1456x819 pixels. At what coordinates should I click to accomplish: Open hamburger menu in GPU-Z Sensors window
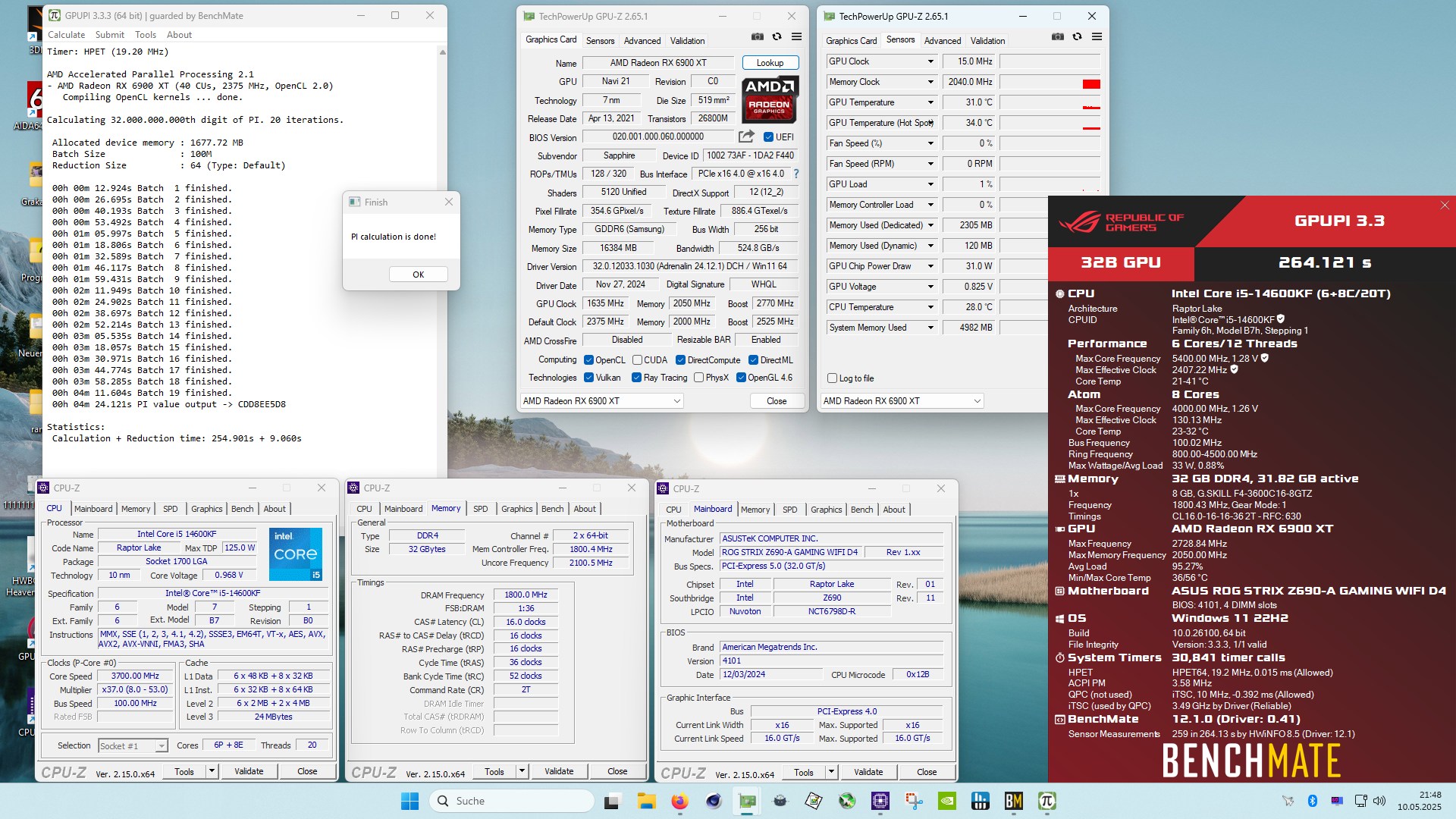tap(1097, 36)
